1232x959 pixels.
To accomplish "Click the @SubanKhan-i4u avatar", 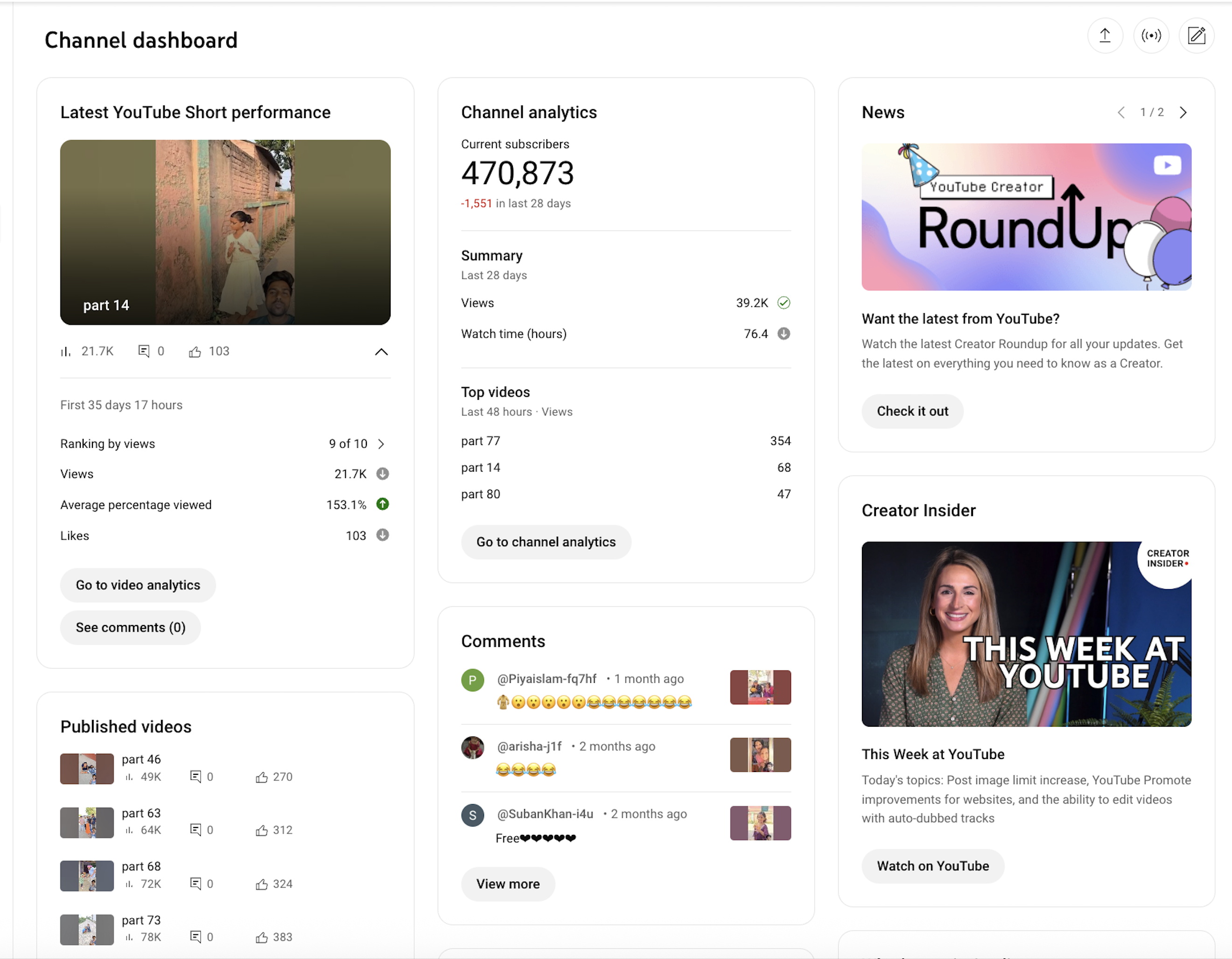I will (473, 815).
